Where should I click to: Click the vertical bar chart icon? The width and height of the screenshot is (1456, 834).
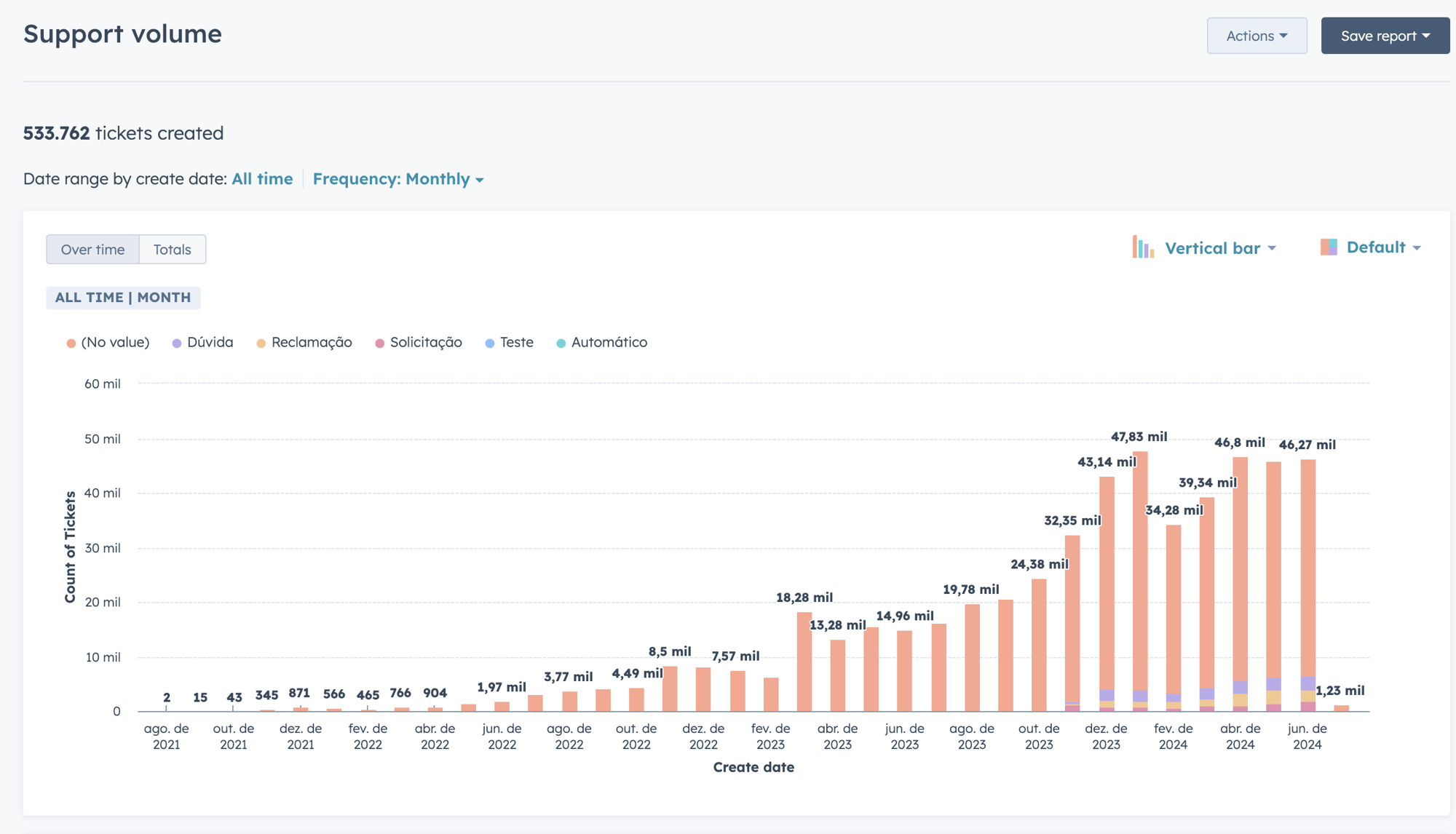1143,247
